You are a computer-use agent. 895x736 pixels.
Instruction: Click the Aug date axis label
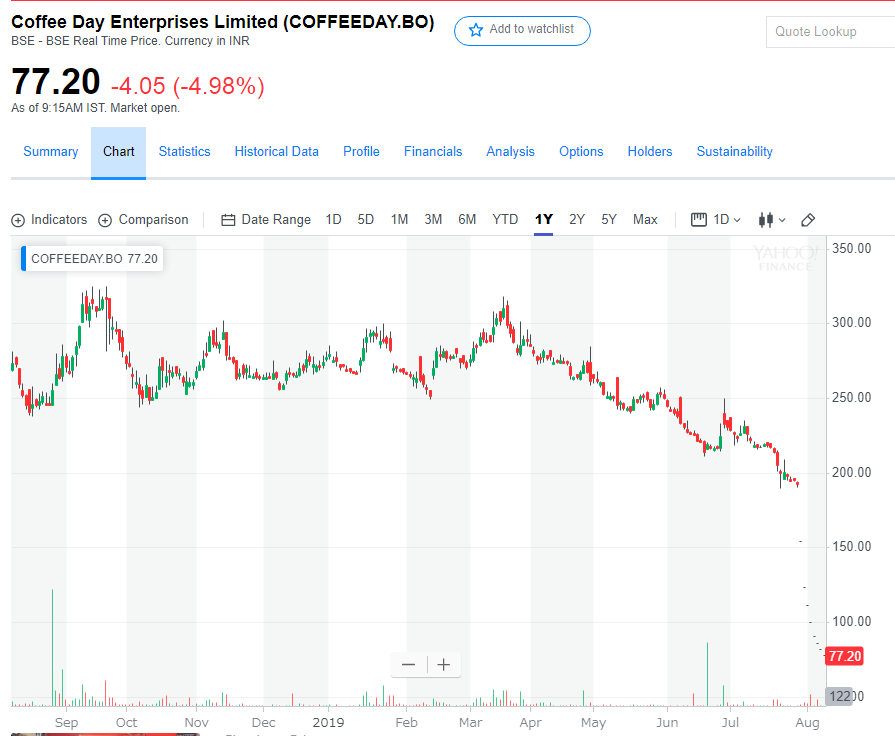point(807,722)
